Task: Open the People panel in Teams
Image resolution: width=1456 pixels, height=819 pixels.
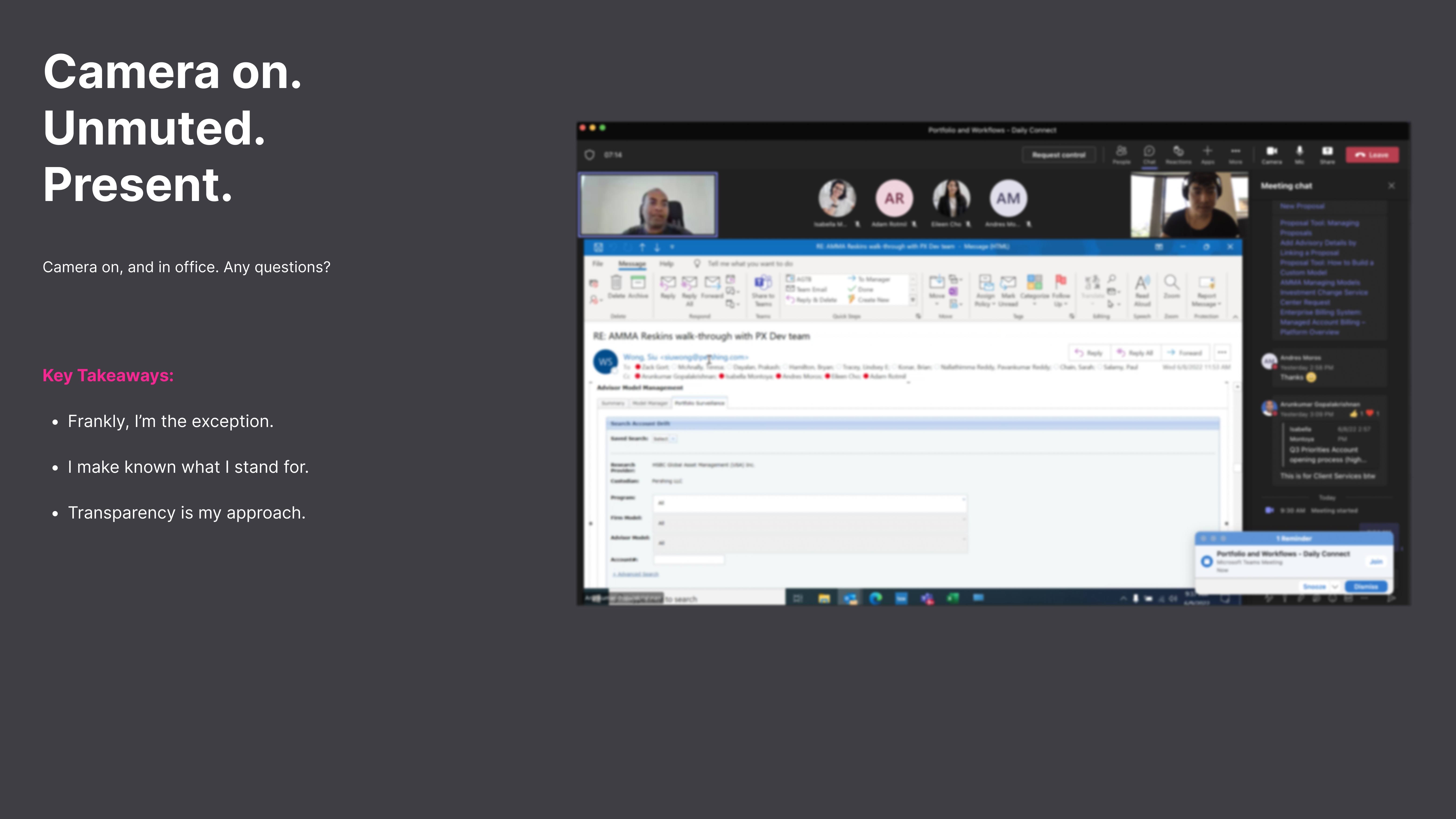Action: pyautogui.click(x=1121, y=154)
